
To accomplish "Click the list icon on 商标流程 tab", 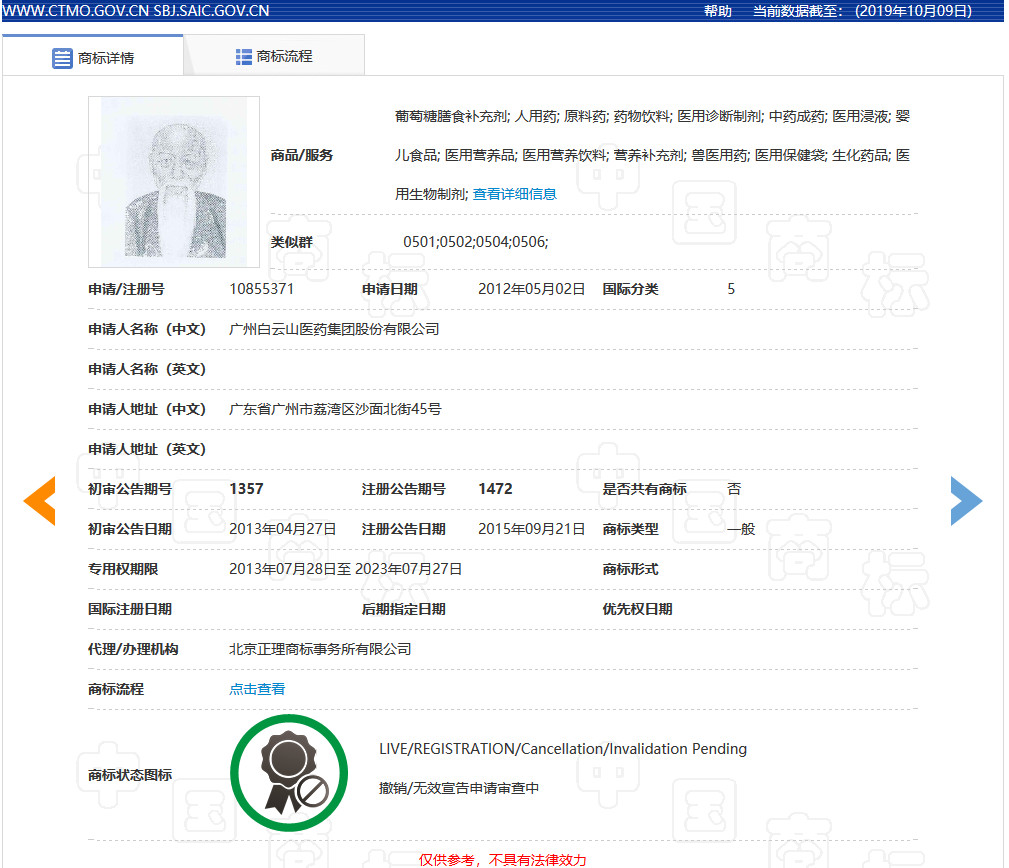I will click(x=243, y=56).
